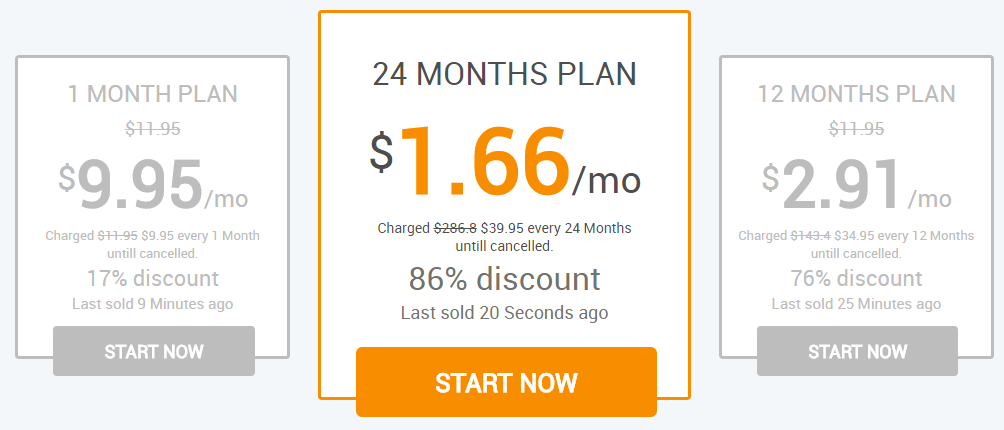Click "Last sold 9 Minutes ago" text

(153, 303)
